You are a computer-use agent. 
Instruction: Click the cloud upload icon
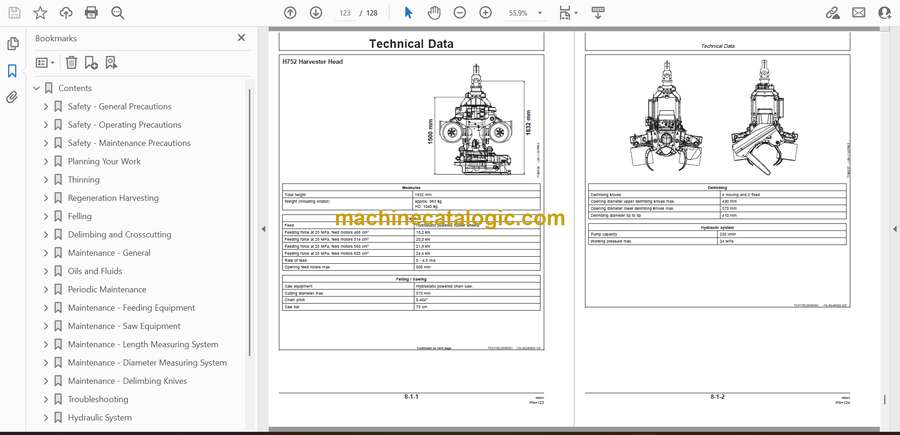click(66, 13)
